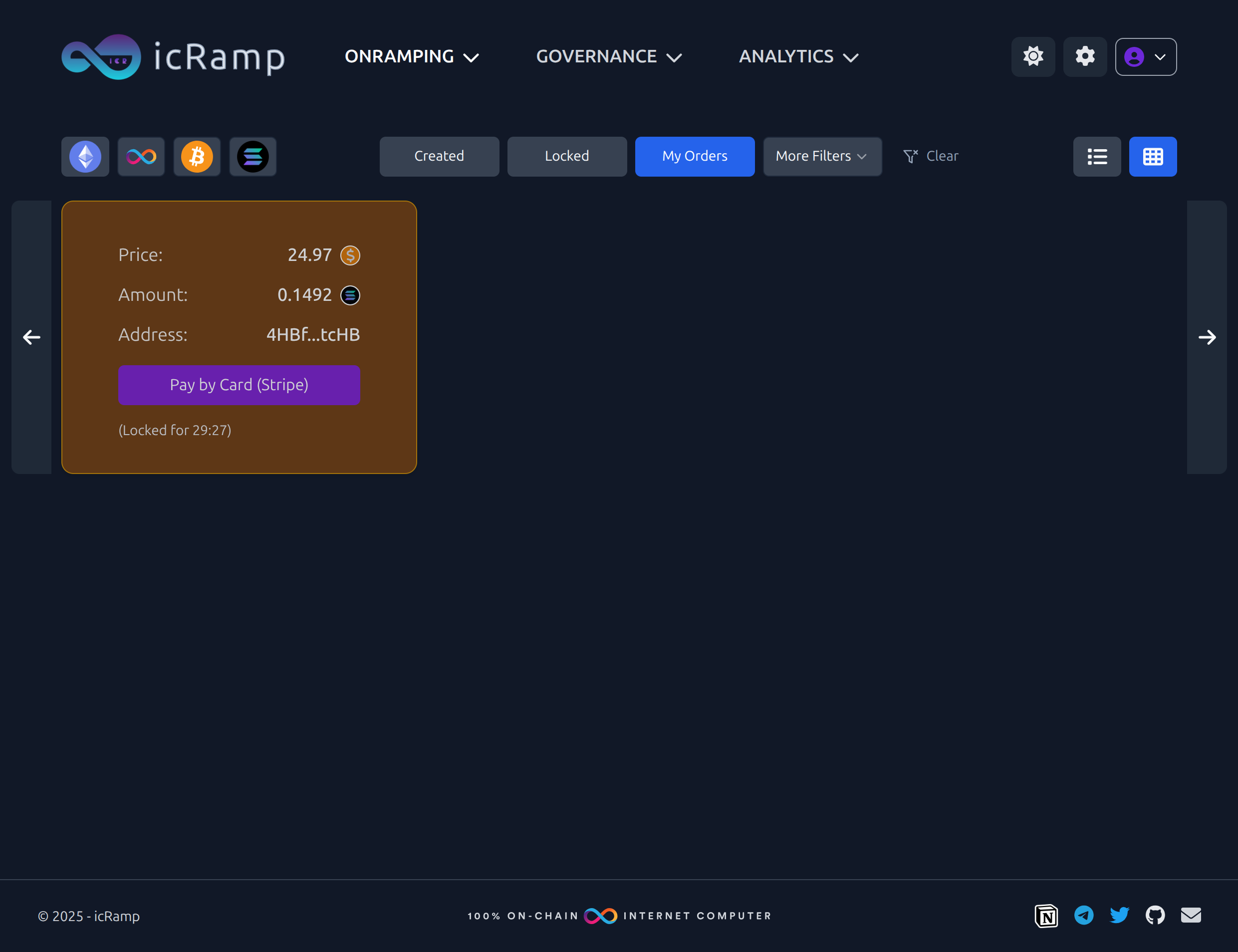
Task: Toggle light/dark theme sun button
Action: point(1033,57)
